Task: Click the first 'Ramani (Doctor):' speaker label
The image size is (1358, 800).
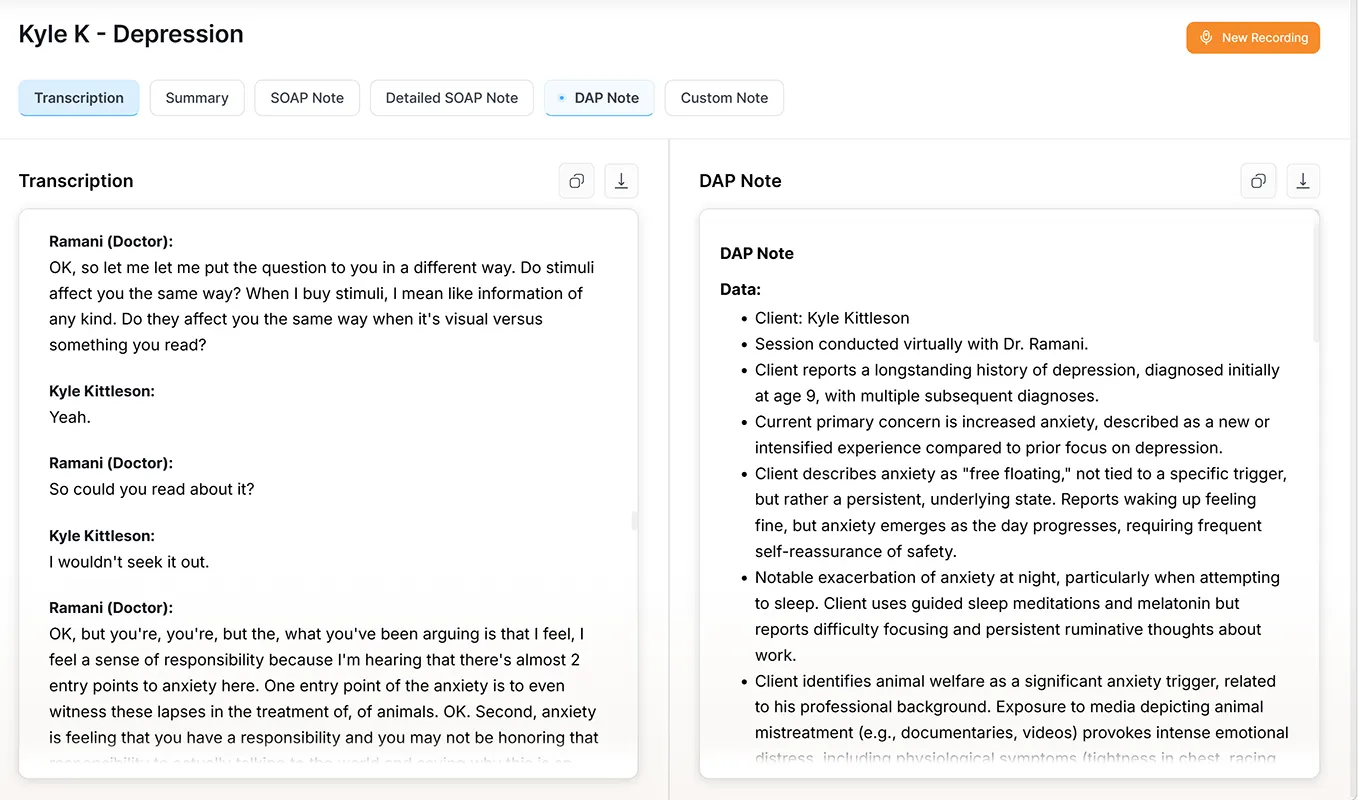Action: click(x=111, y=241)
